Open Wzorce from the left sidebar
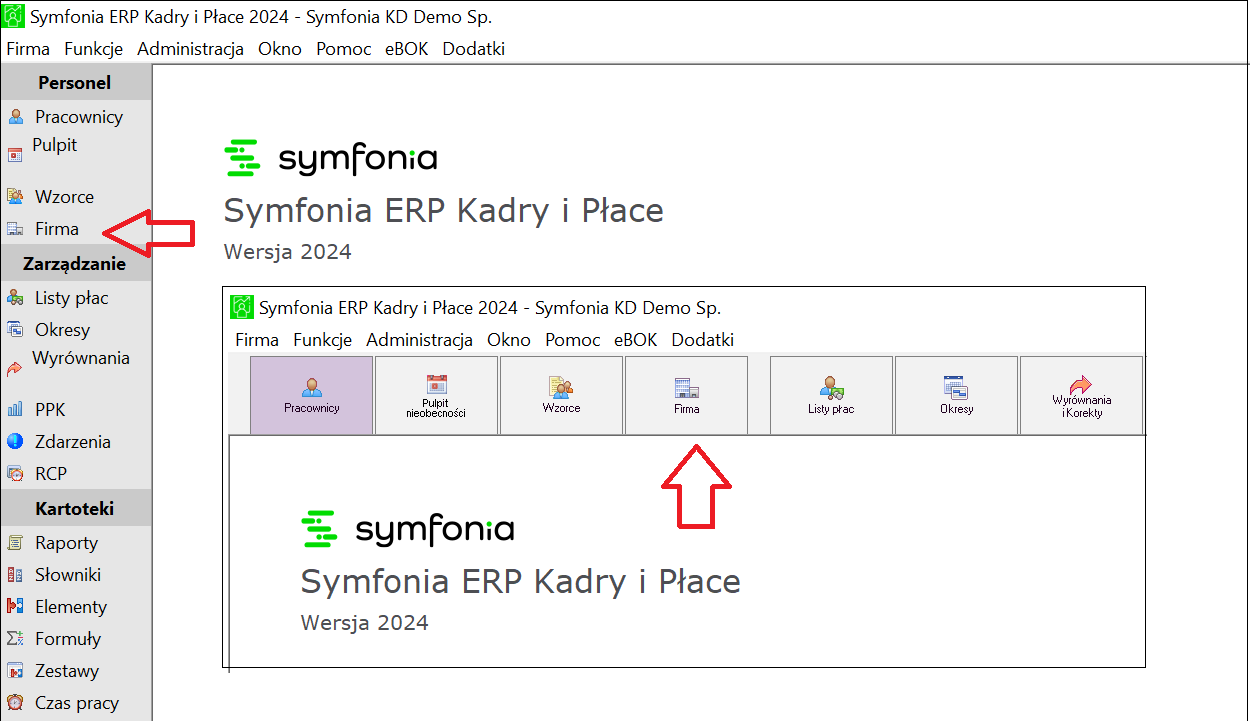 64,197
